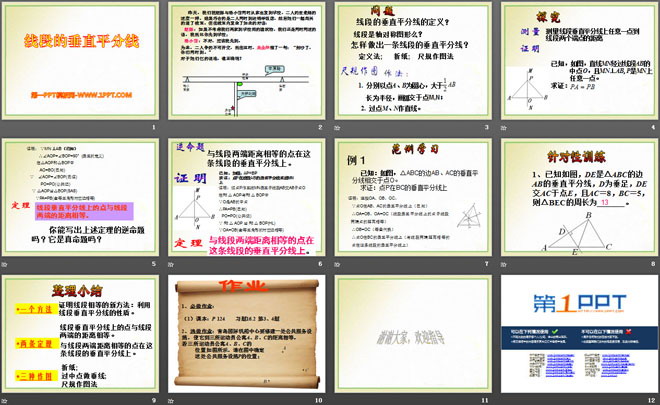Click the animation star icon under slide 4
The image size is (660, 405).
pyautogui.click(x=503, y=128)
